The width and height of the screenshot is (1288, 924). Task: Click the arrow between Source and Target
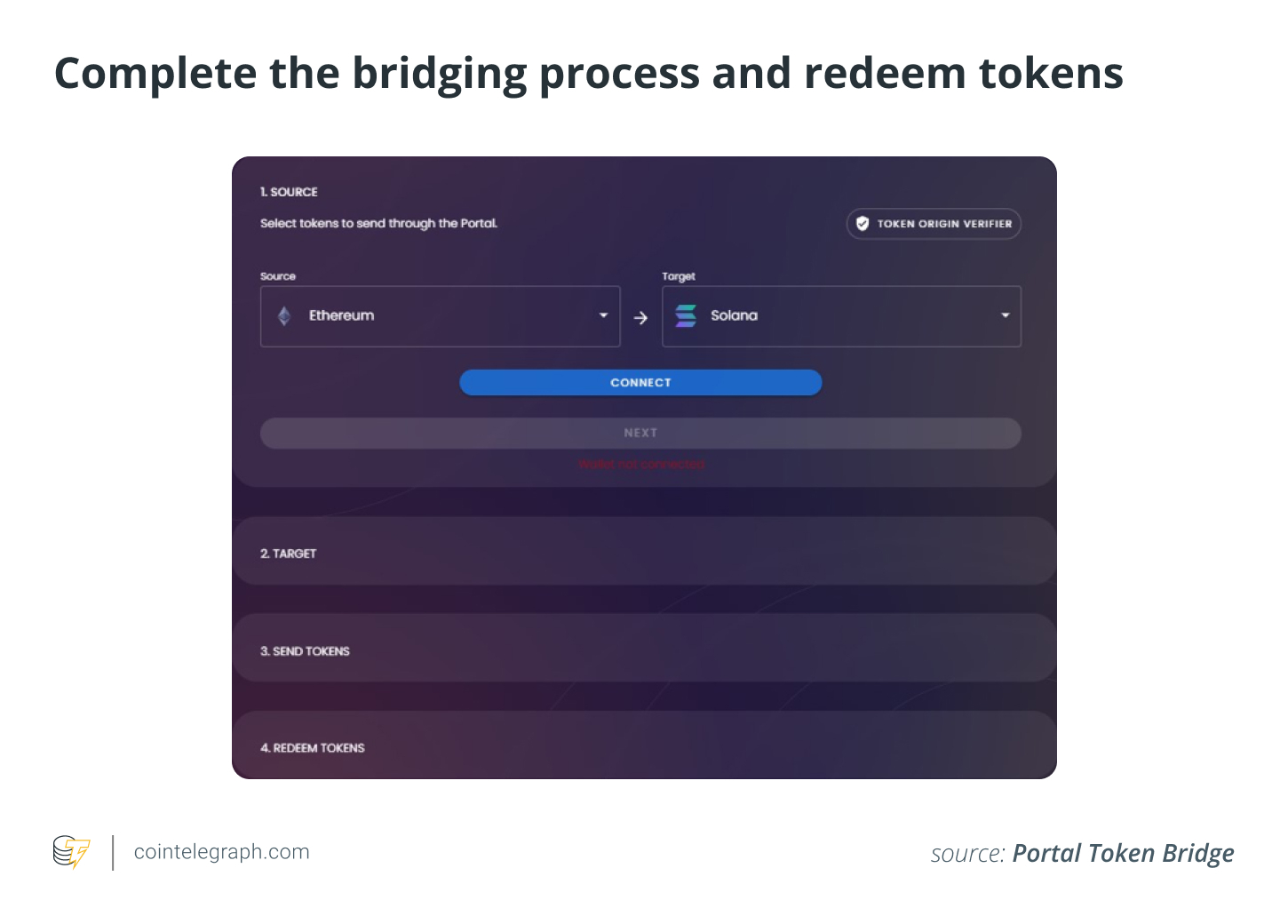640,317
